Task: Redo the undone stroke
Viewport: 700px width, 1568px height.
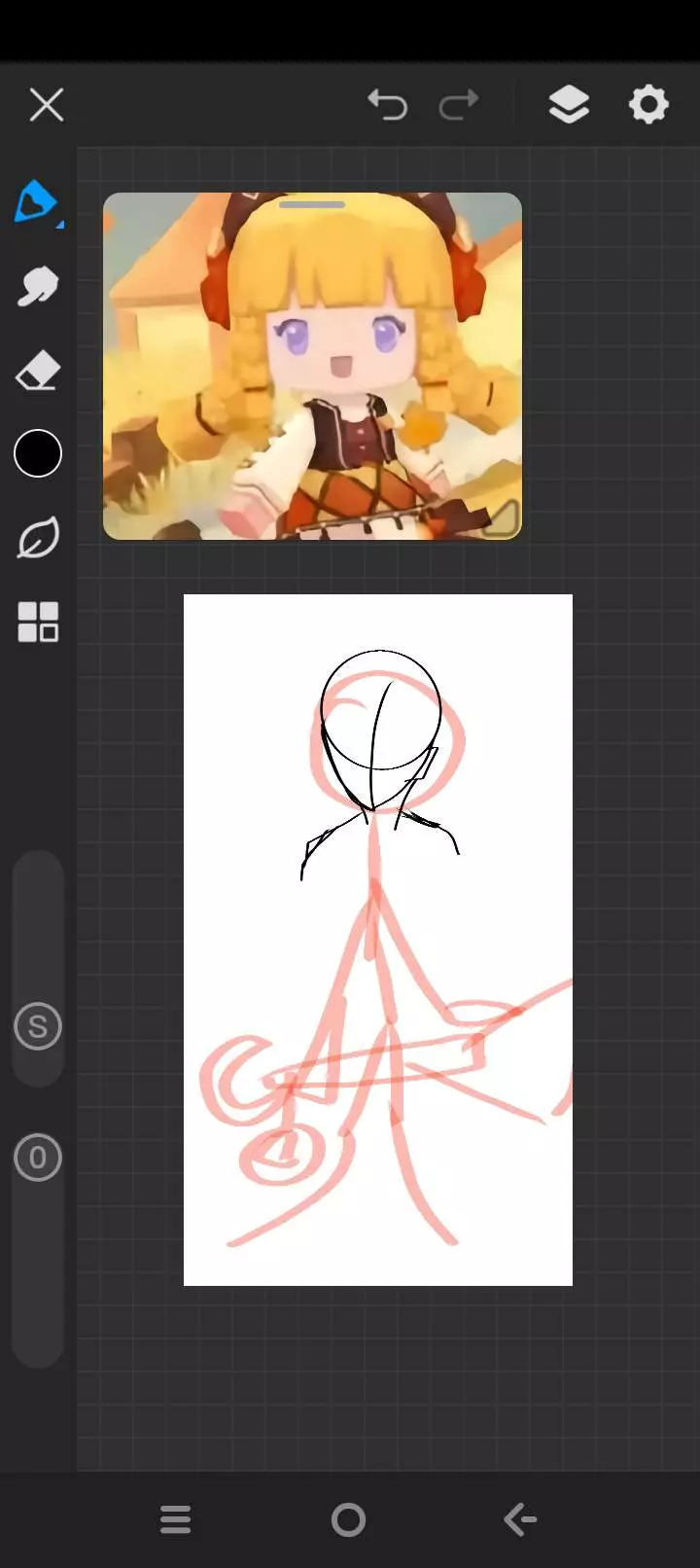Action: [x=459, y=104]
